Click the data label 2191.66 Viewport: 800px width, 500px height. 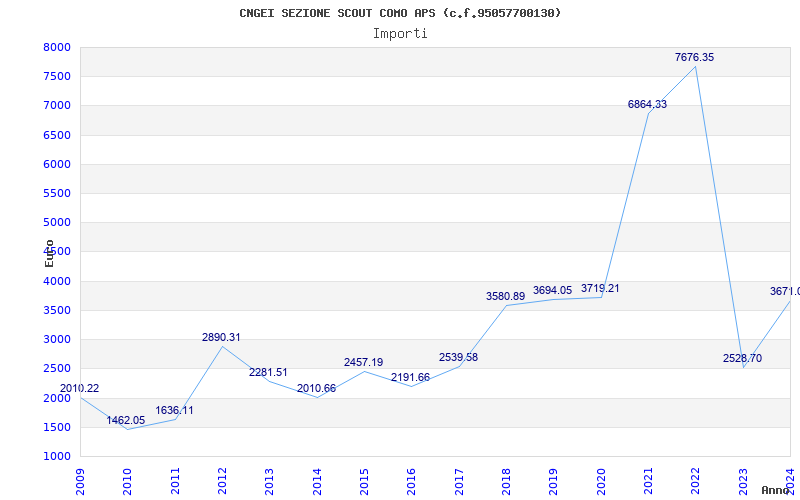(x=411, y=378)
